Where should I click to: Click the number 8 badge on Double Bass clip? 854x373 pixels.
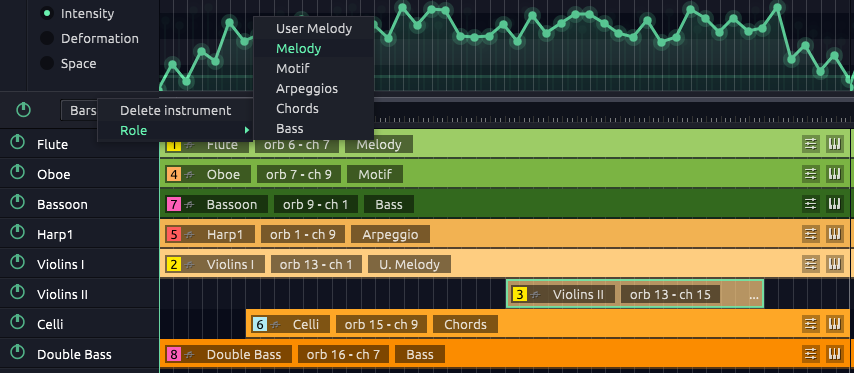tap(174, 354)
